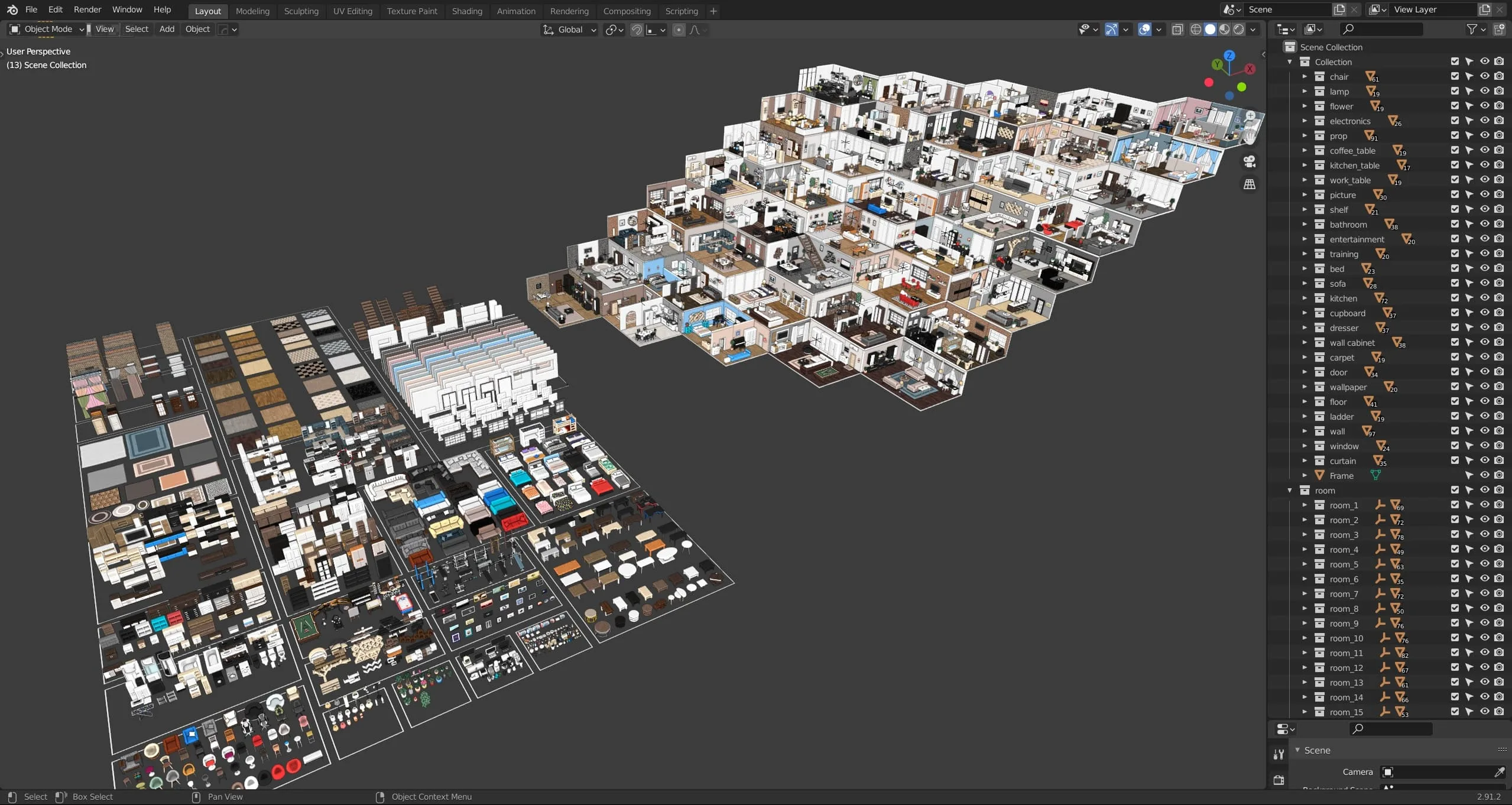Select the room_12 collection row
Image resolution: width=1512 pixels, height=805 pixels.
(x=1346, y=667)
